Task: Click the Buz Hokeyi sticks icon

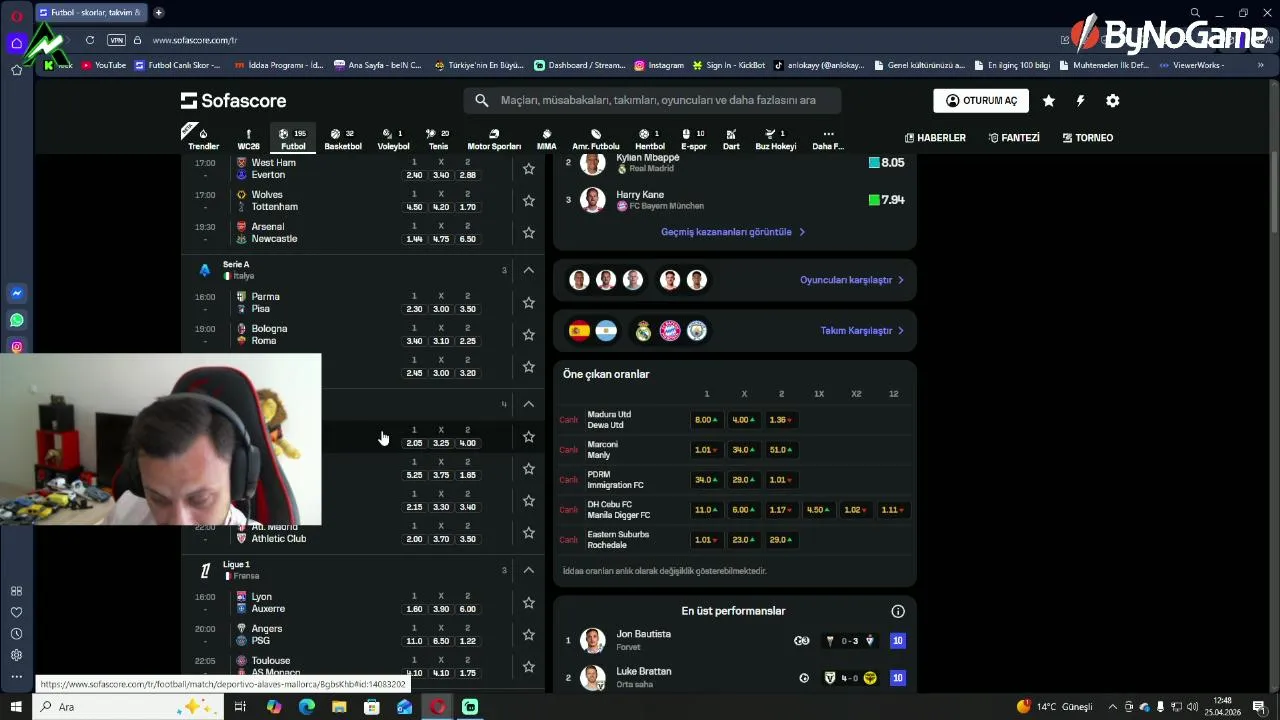Action: [x=770, y=134]
